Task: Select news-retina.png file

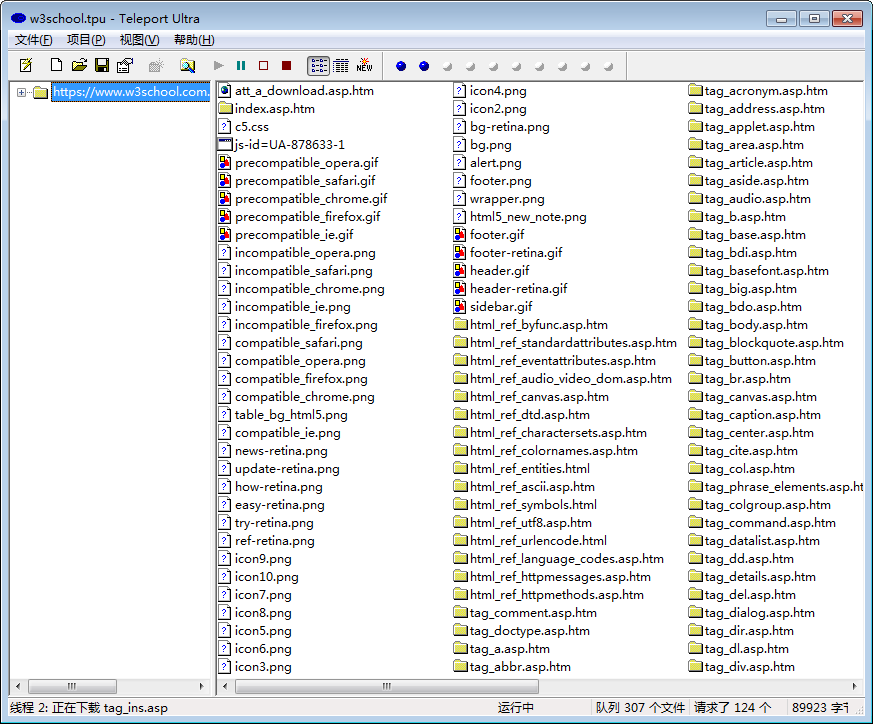Action: [x=281, y=451]
